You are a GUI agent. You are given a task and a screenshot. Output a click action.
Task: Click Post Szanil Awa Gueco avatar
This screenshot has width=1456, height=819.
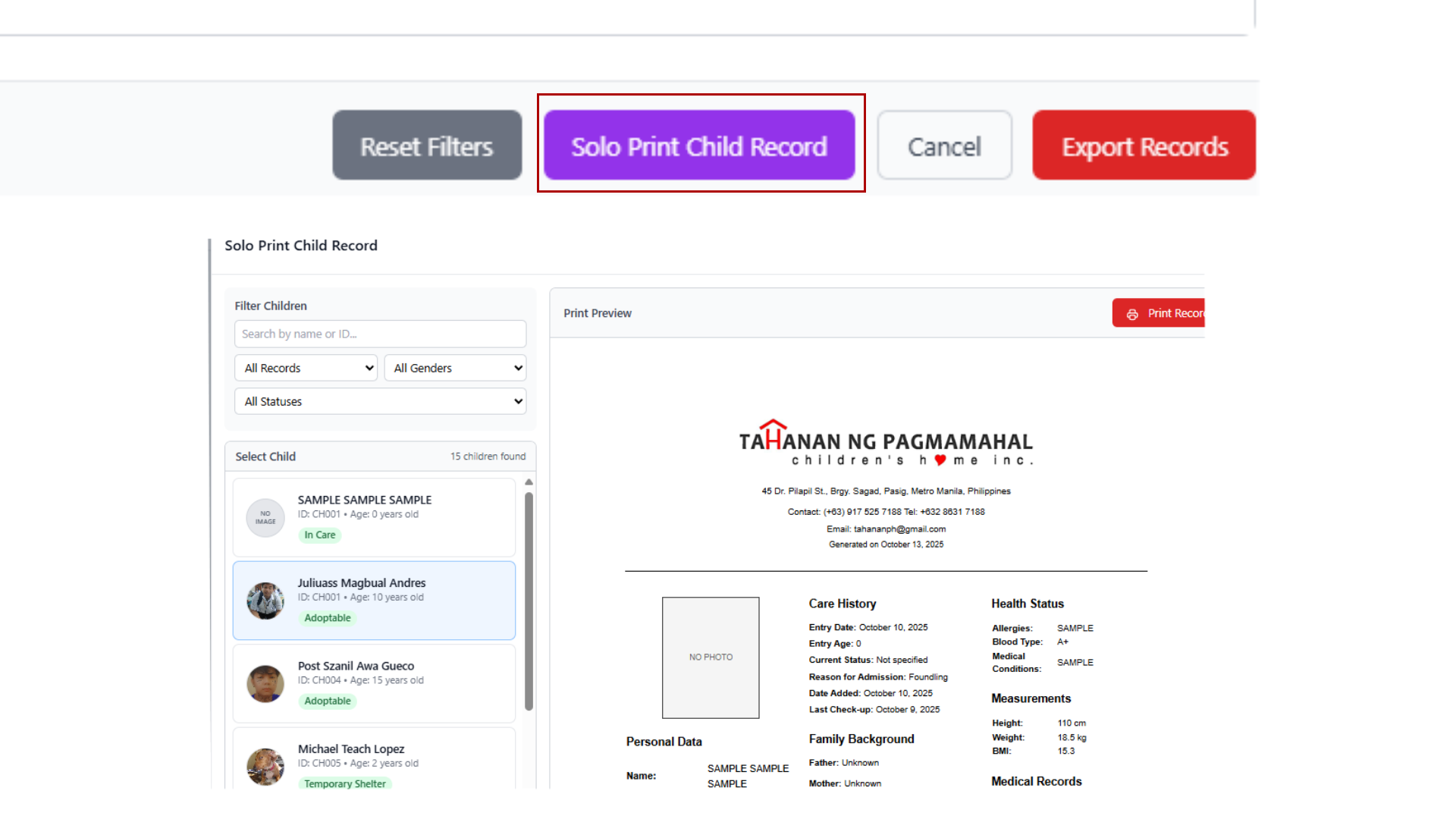tap(265, 683)
